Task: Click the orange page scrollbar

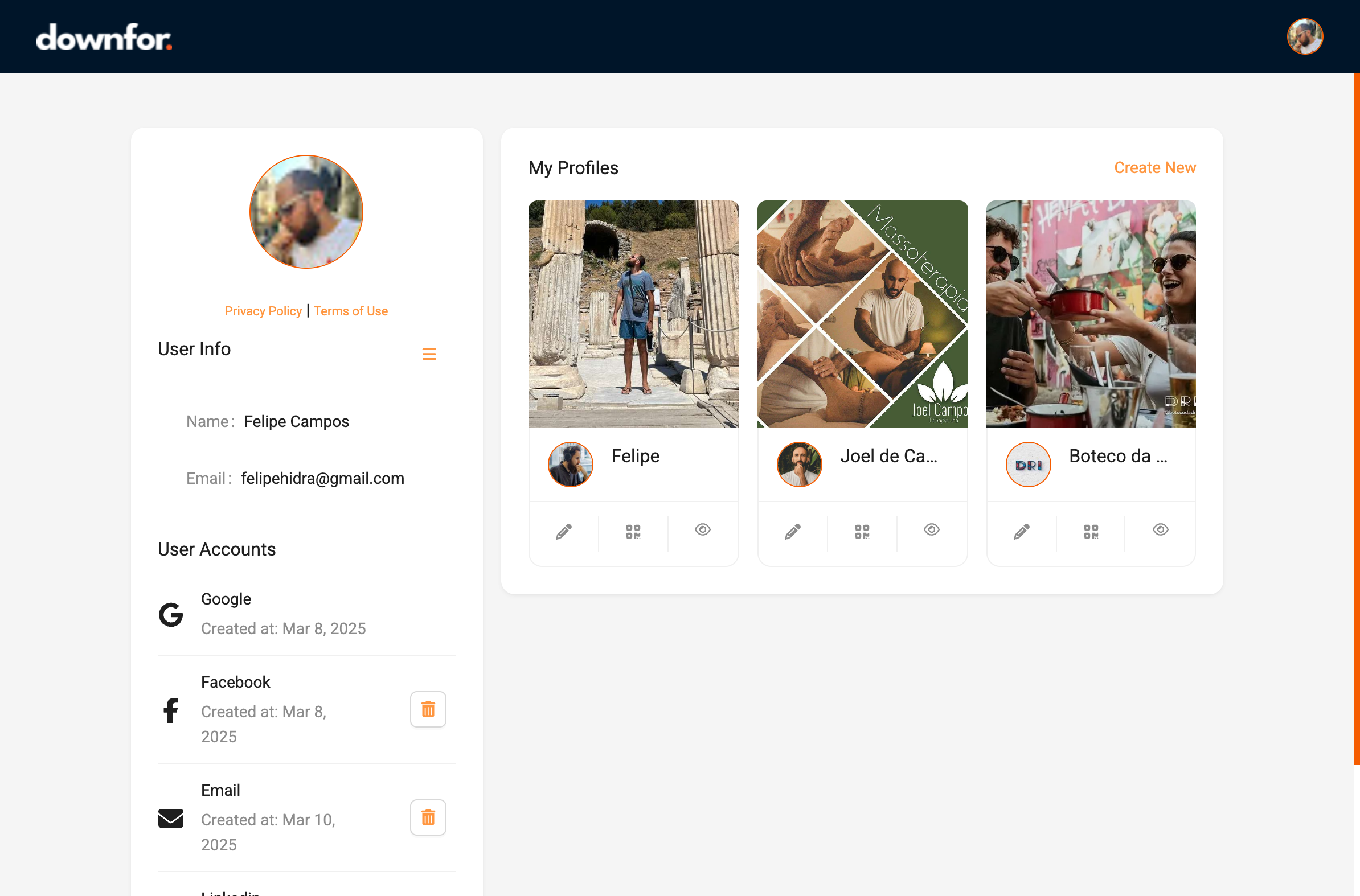Action: coord(1357,419)
